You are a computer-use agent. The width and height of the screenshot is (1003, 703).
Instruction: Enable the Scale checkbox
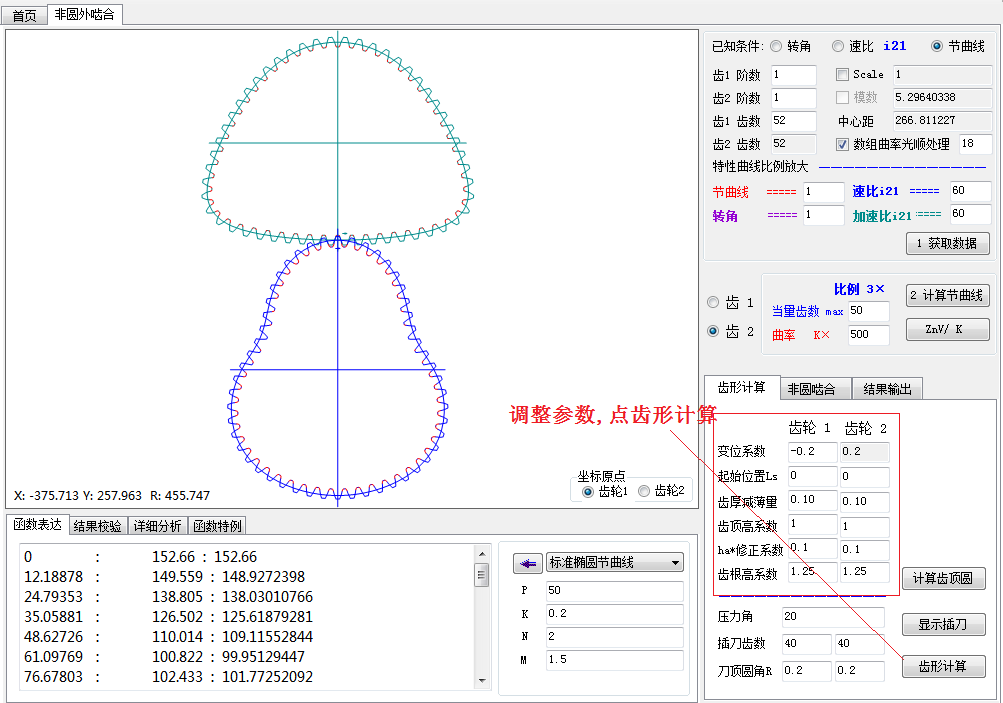842,74
